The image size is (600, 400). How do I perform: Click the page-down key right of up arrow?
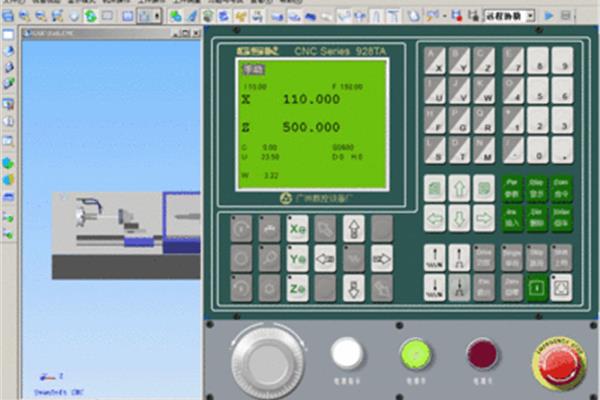(x=484, y=188)
